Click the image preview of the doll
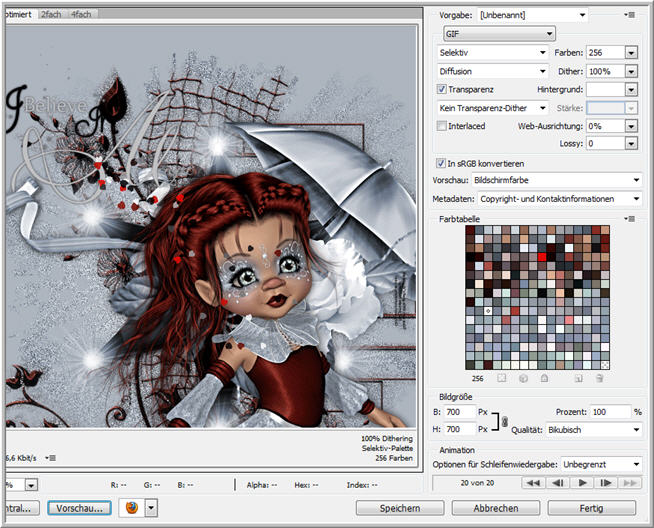The image size is (654, 528). (x=211, y=226)
